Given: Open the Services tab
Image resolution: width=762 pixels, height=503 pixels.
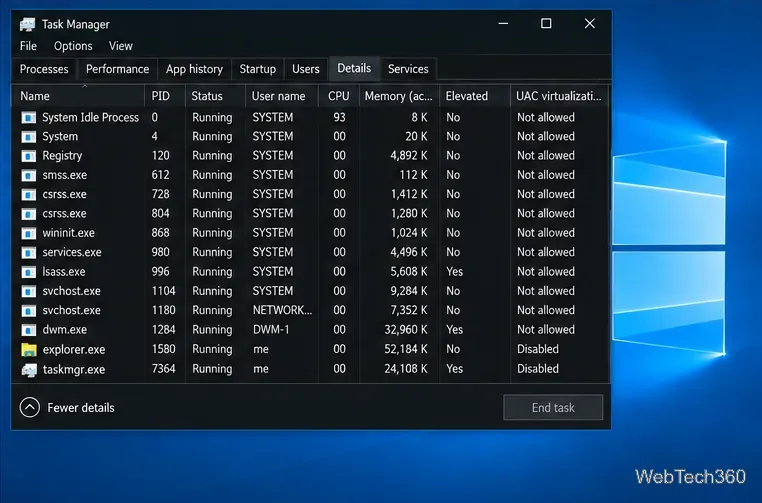Looking at the screenshot, I should pyautogui.click(x=408, y=69).
